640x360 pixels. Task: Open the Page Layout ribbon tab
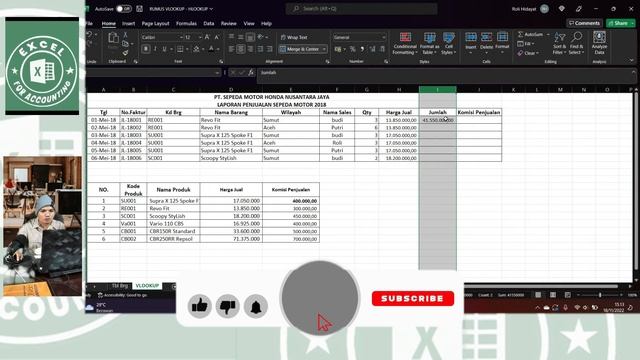point(155,24)
